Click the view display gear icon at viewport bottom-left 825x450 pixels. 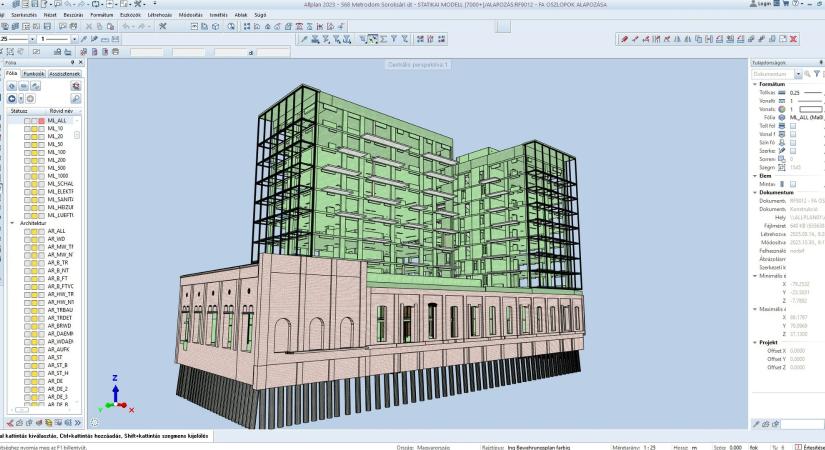click(x=95, y=422)
